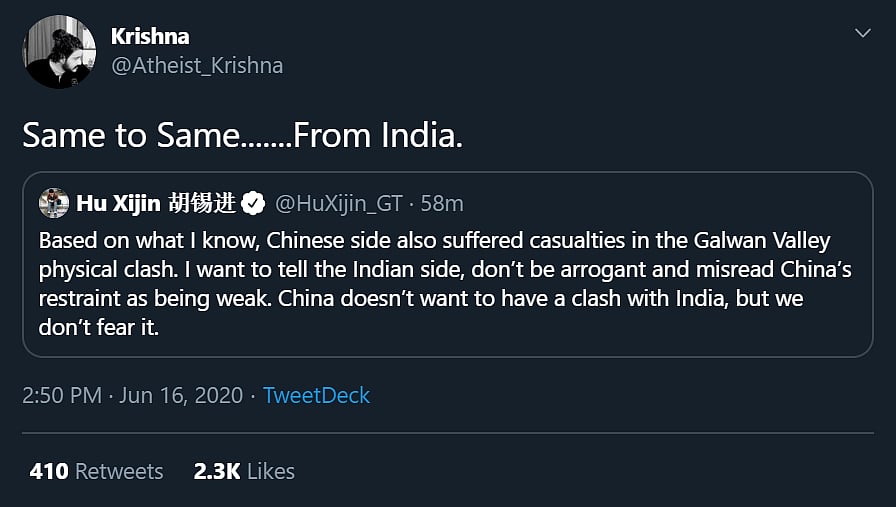Screen dimensions: 896x507
Task: Open Hu Xijin's name in quoted tweet
Action: tap(119, 203)
